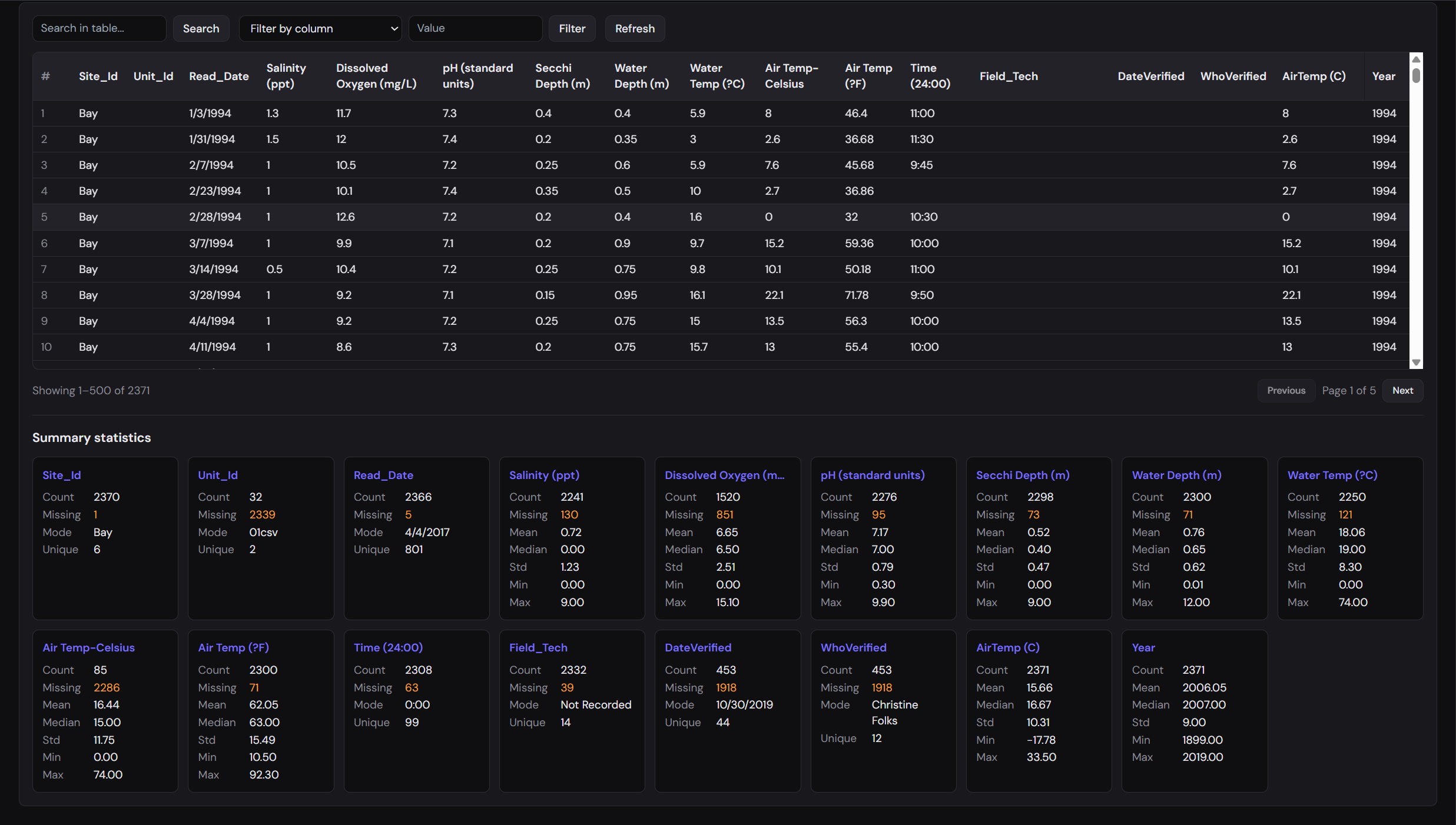Open the Filter by column dropdown

click(x=320, y=28)
